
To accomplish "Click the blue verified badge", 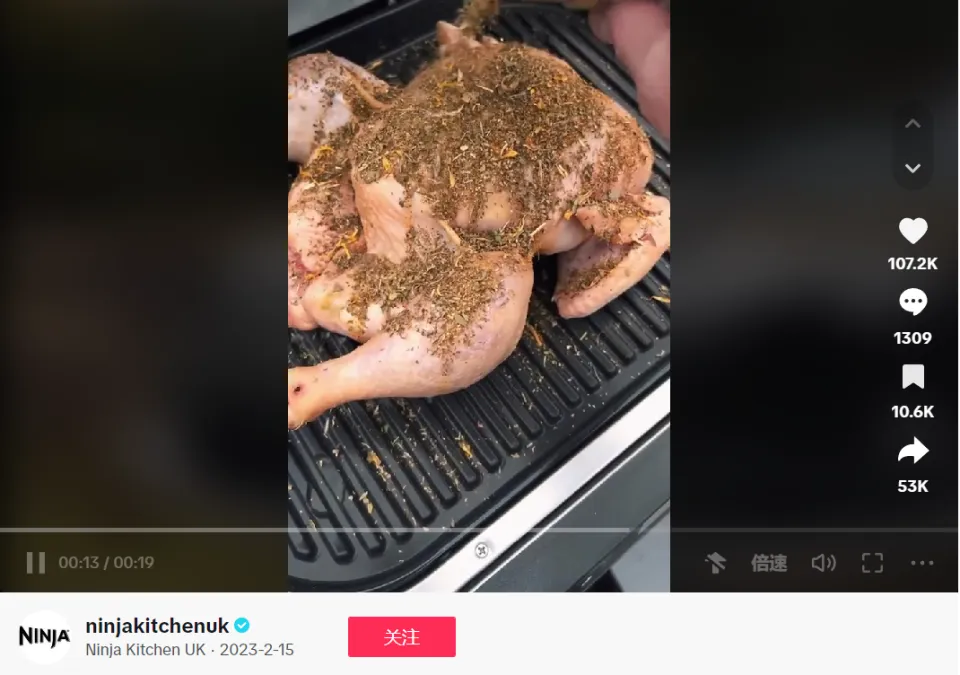I will pos(242,625).
